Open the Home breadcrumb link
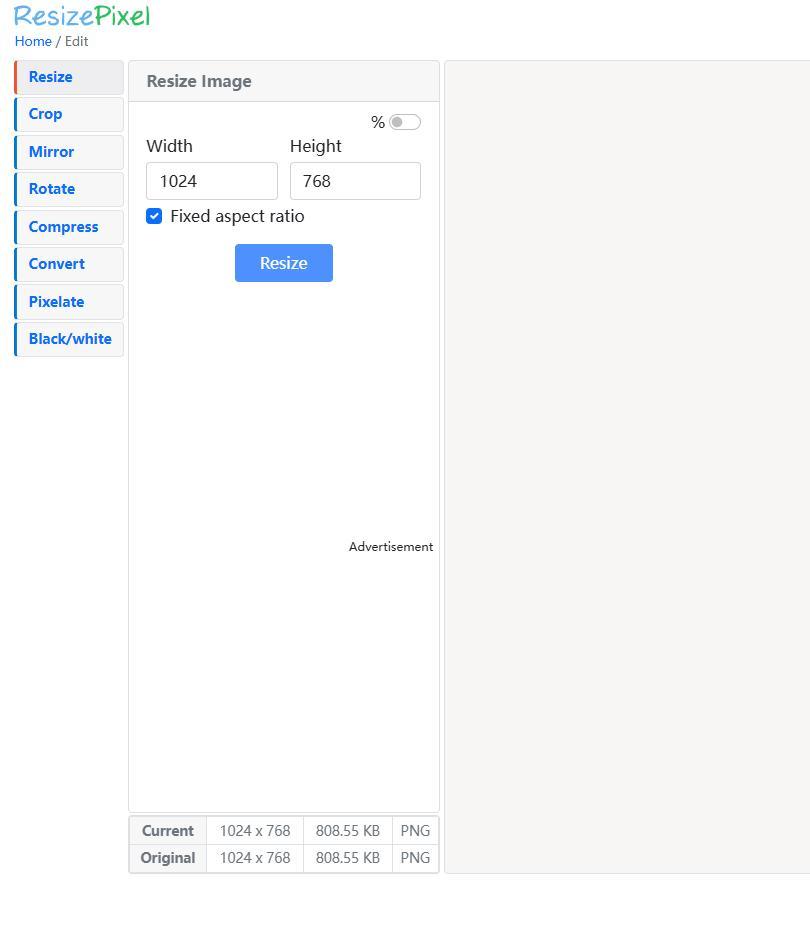The height and width of the screenshot is (929, 810). (33, 42)
